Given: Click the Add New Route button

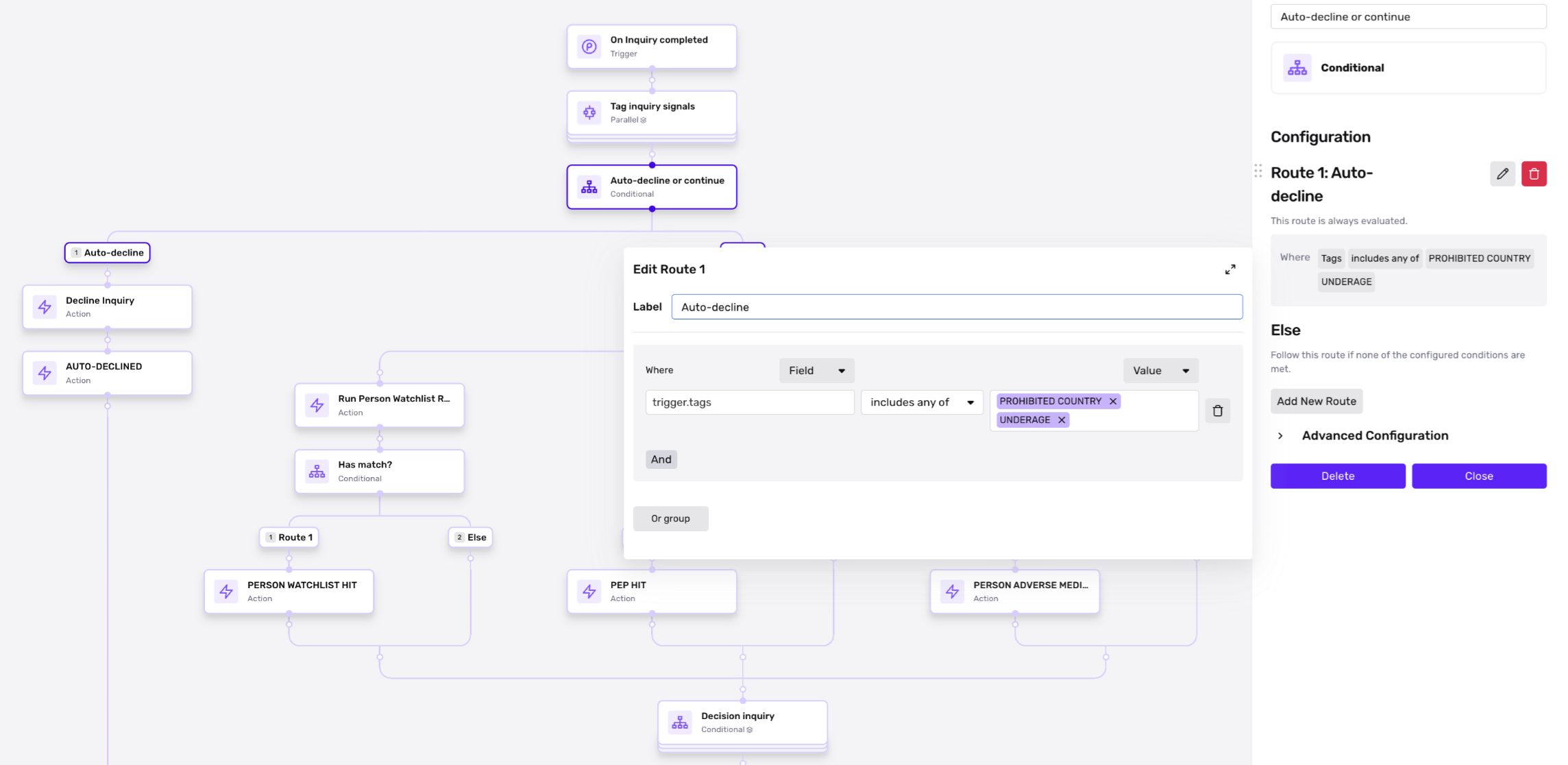Looking at the screenshot, I should [1316, 401].
